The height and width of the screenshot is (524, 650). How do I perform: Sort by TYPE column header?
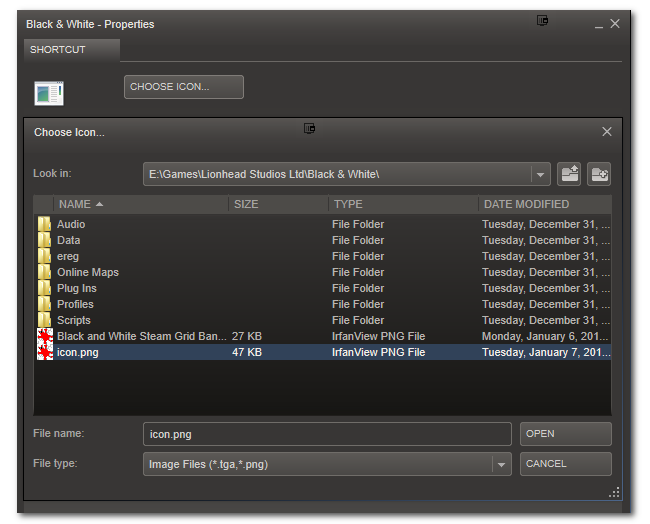[404, 204]
